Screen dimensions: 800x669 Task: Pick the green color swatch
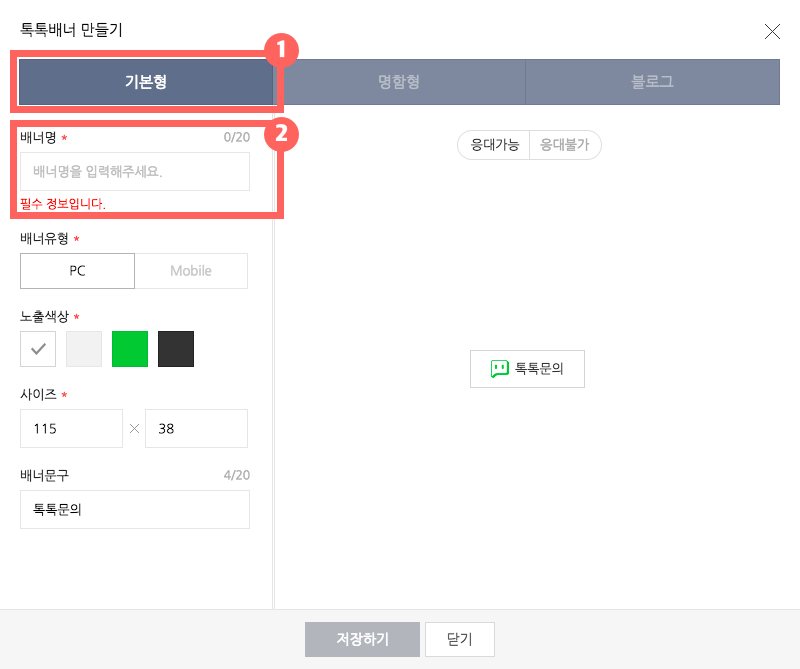(x=130, y=349)
